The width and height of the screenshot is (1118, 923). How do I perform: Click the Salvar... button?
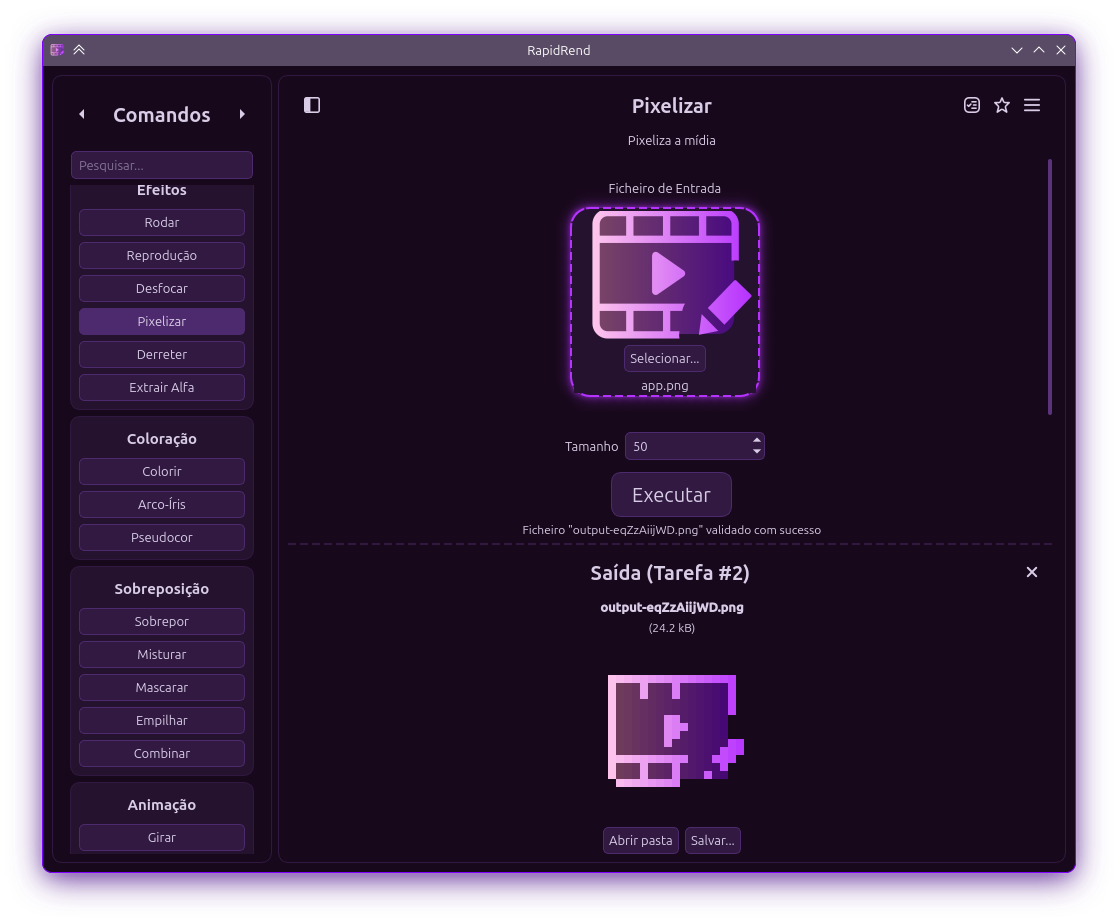coord(712,840)
